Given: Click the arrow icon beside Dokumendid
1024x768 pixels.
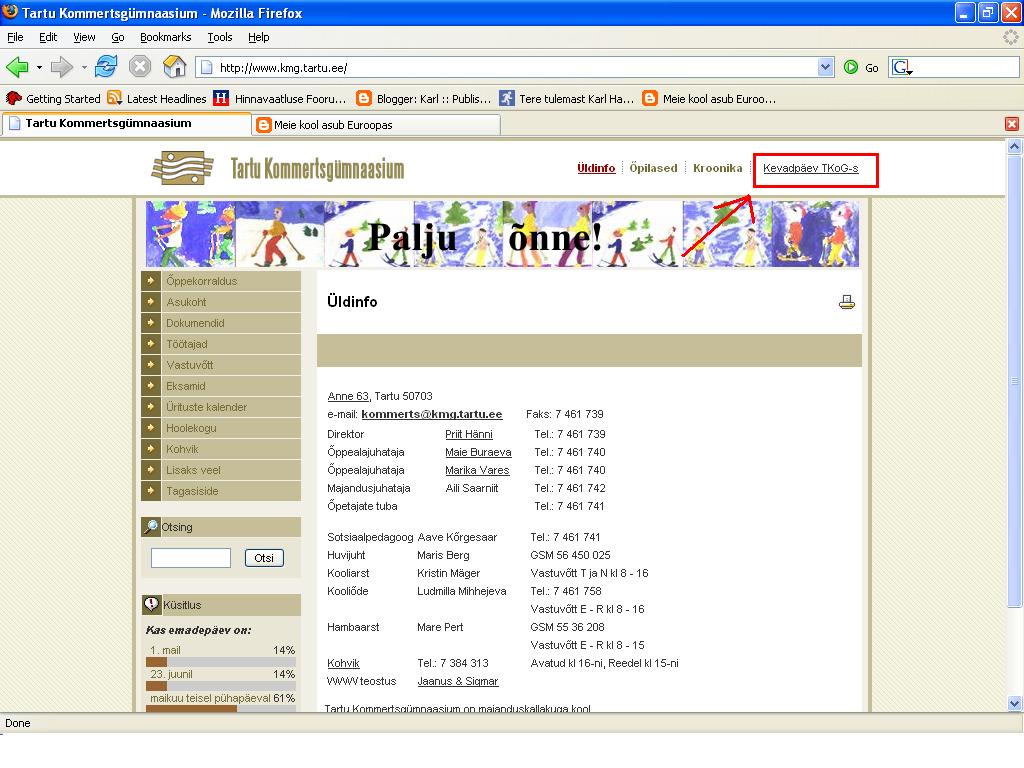Looking at the screenshot, I should (151, 323).
